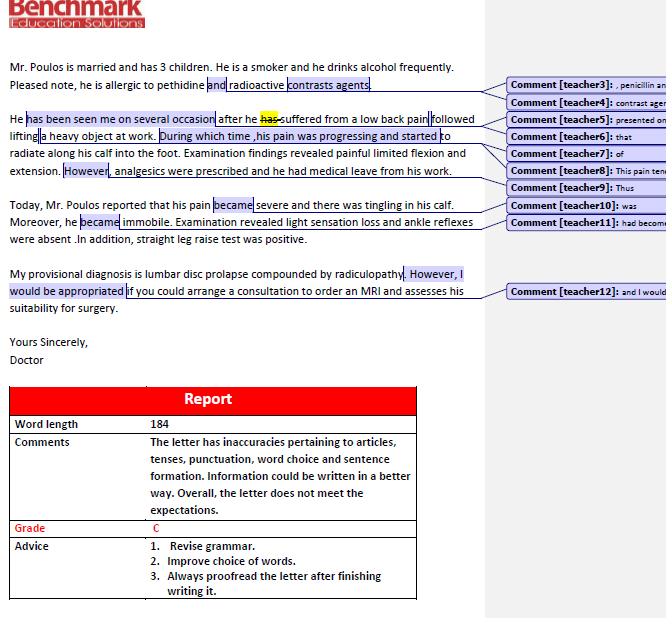
Task: Click the closing 'Yours Sincerely,'
Action: (x=49, y=342)
